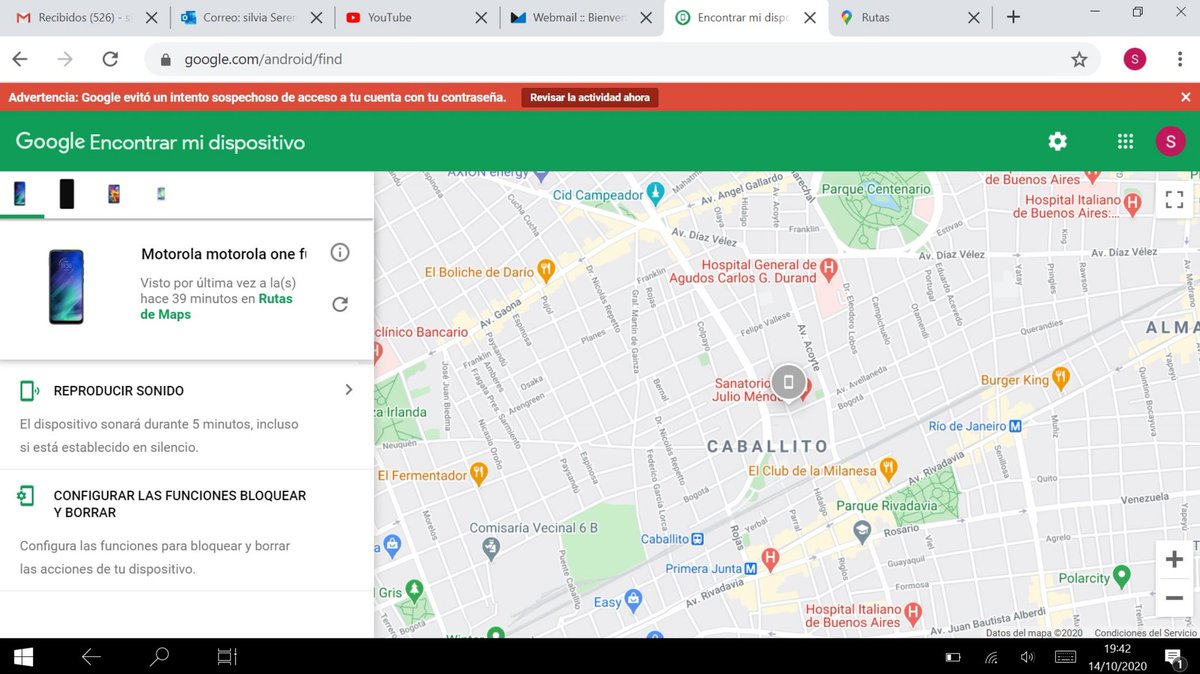Toggle map fullscreen view
Image resolution: width=1200 pixels, height=674 pixels.
1174,199
